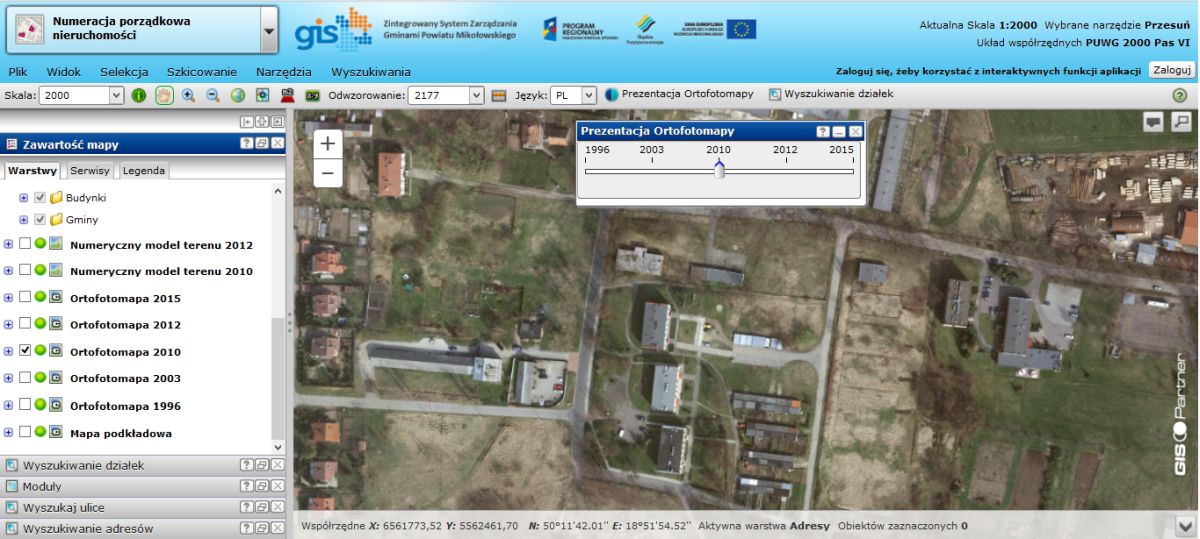Click the zoom out magnifier tool
Screen dimensions: 1200x539
click(212, 95)
